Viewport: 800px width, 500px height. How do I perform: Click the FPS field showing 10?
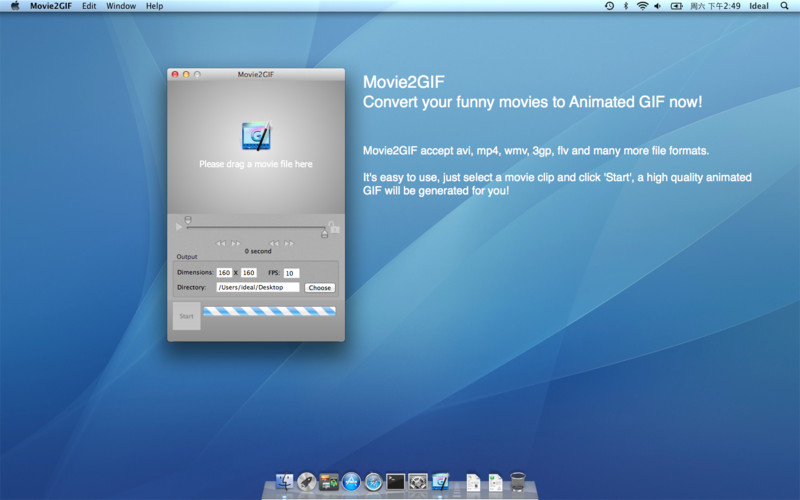(x=291, y=273)
